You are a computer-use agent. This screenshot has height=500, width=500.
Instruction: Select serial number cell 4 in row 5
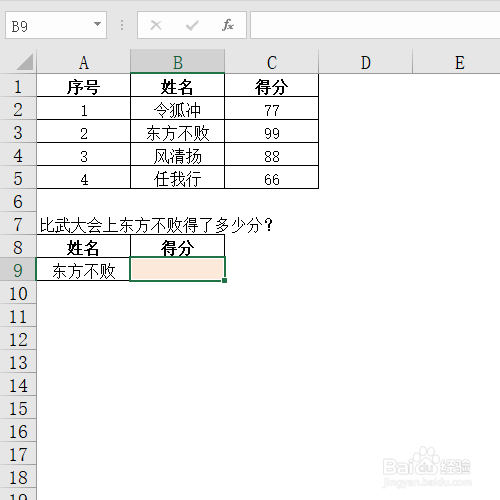(83, 178)
